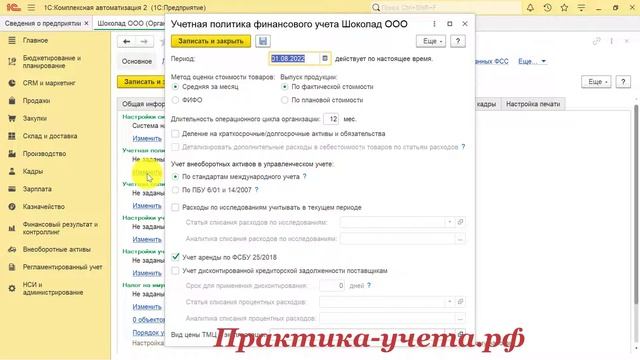
Task: Open аналитика списания расходов ellipsis selector
Action: (460, 239)
